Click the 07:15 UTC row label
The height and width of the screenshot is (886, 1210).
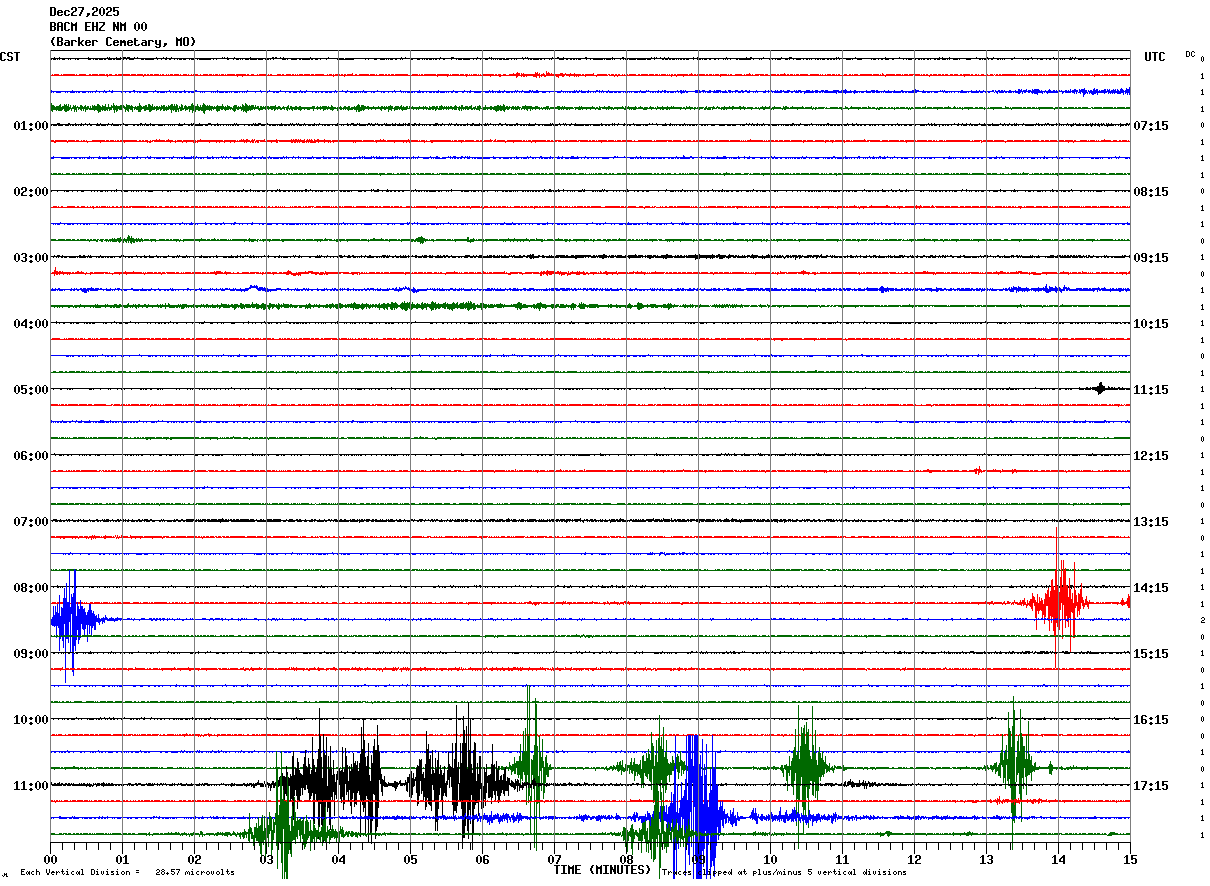point(1148,126)
